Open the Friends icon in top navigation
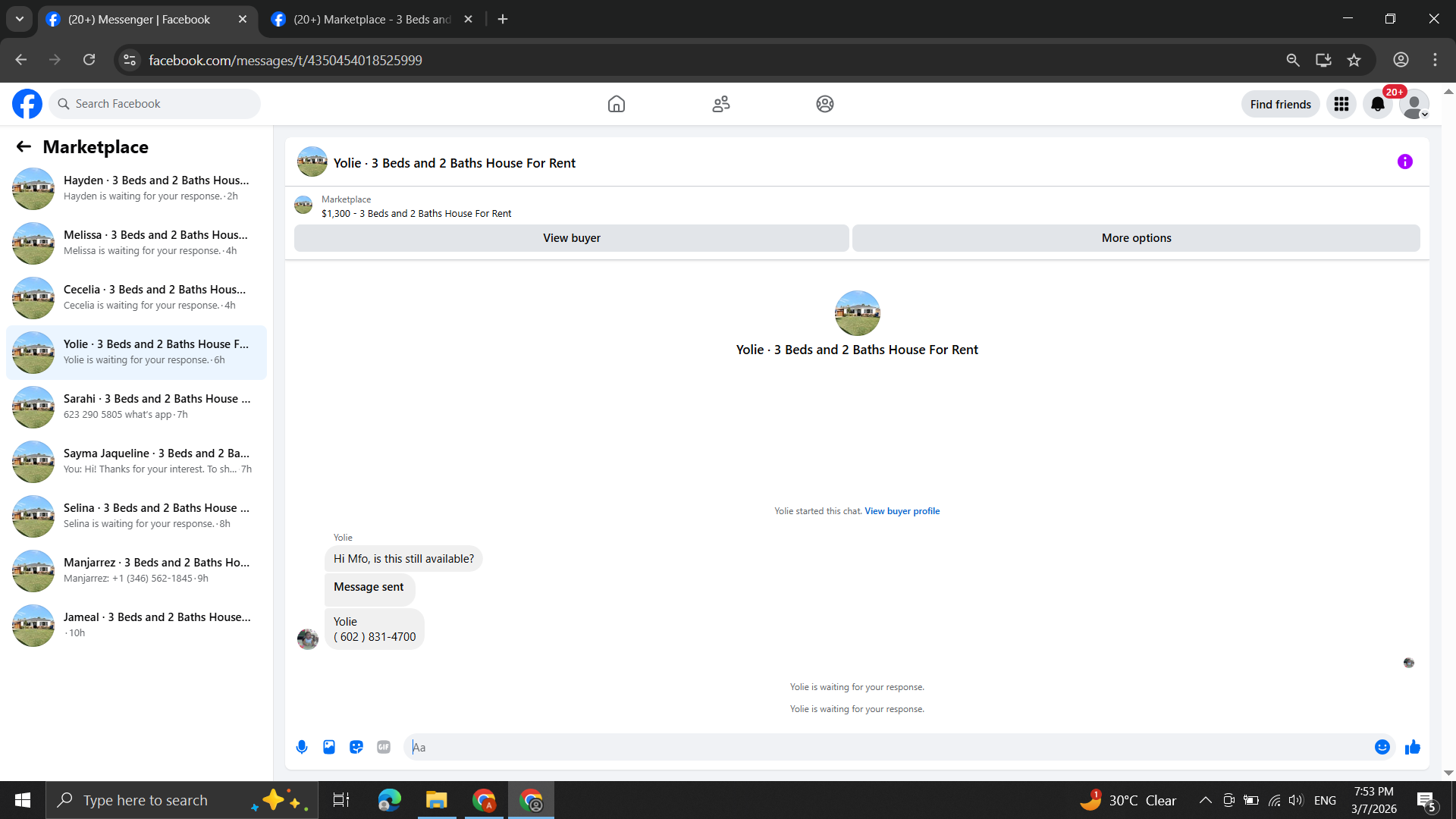 (x=721, y=104)
